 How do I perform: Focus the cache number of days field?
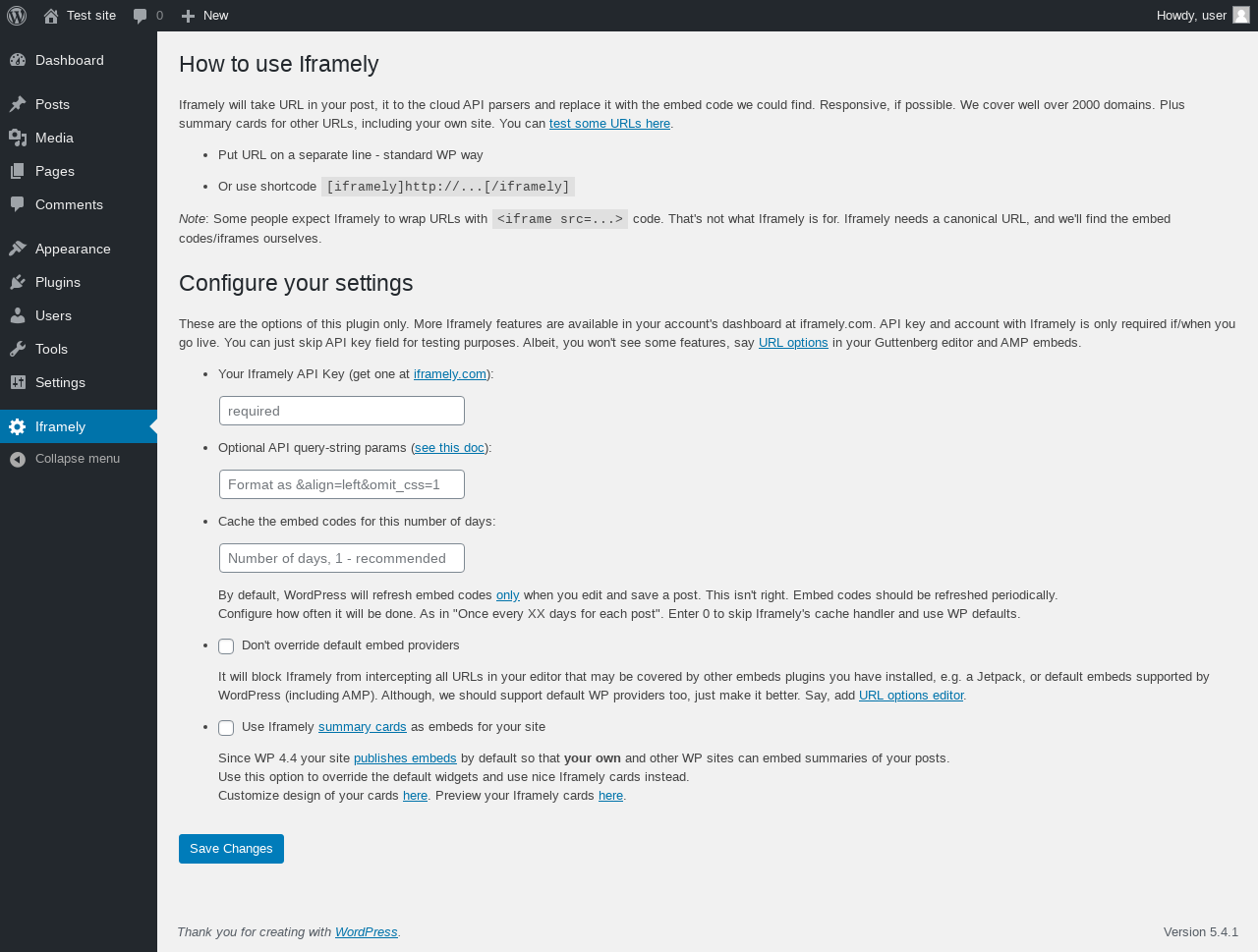pos(342,558)
